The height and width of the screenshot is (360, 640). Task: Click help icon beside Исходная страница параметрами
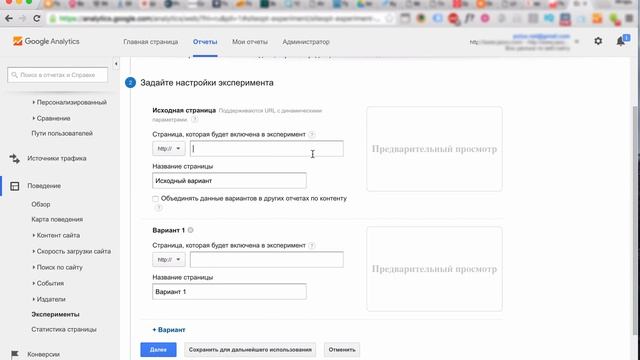195,120
